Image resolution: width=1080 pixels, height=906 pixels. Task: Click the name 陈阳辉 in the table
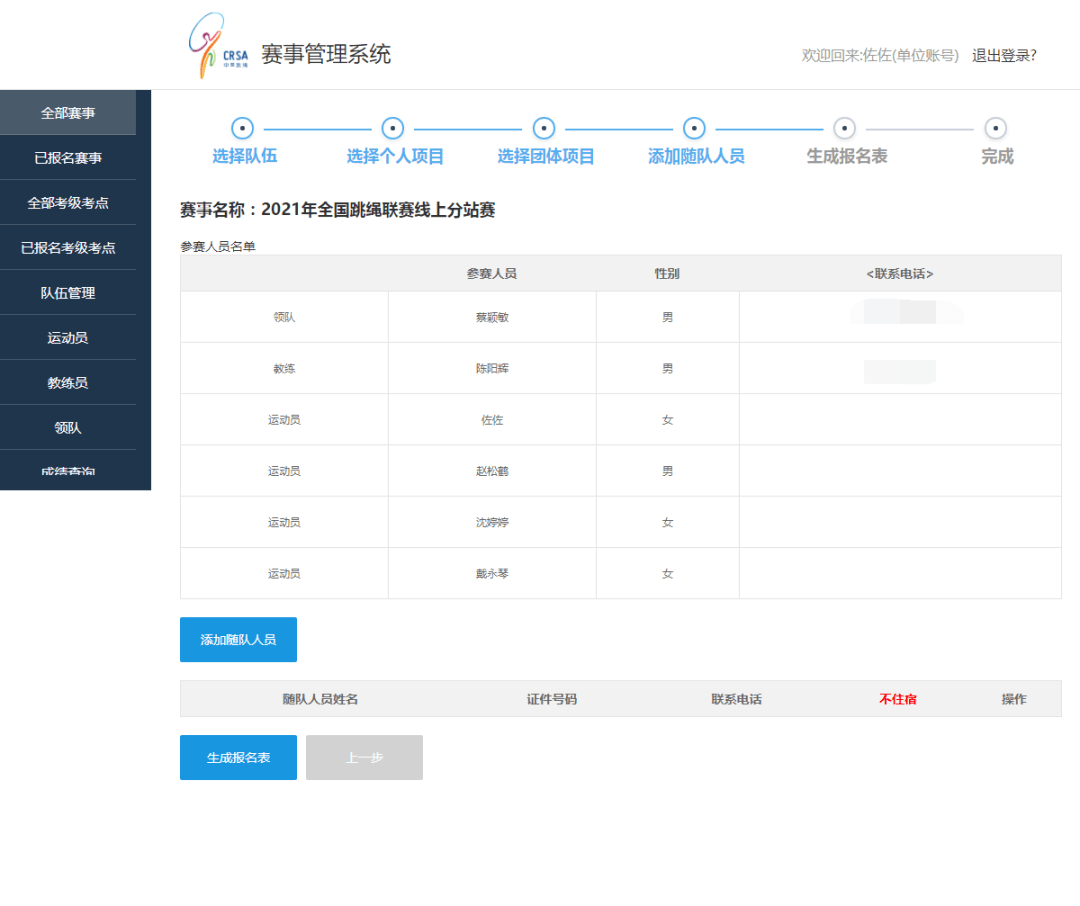pos(492,369)
